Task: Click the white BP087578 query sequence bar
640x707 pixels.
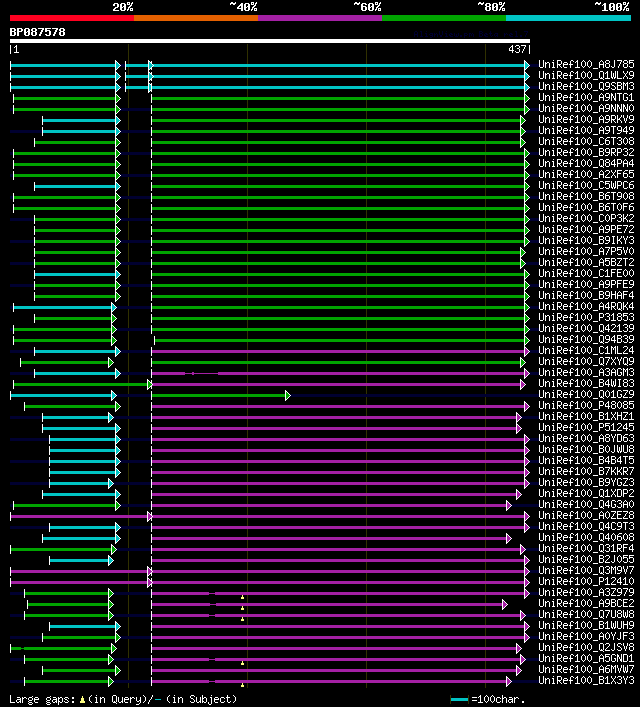Action: pyautogui.click(x=270, y=41)
